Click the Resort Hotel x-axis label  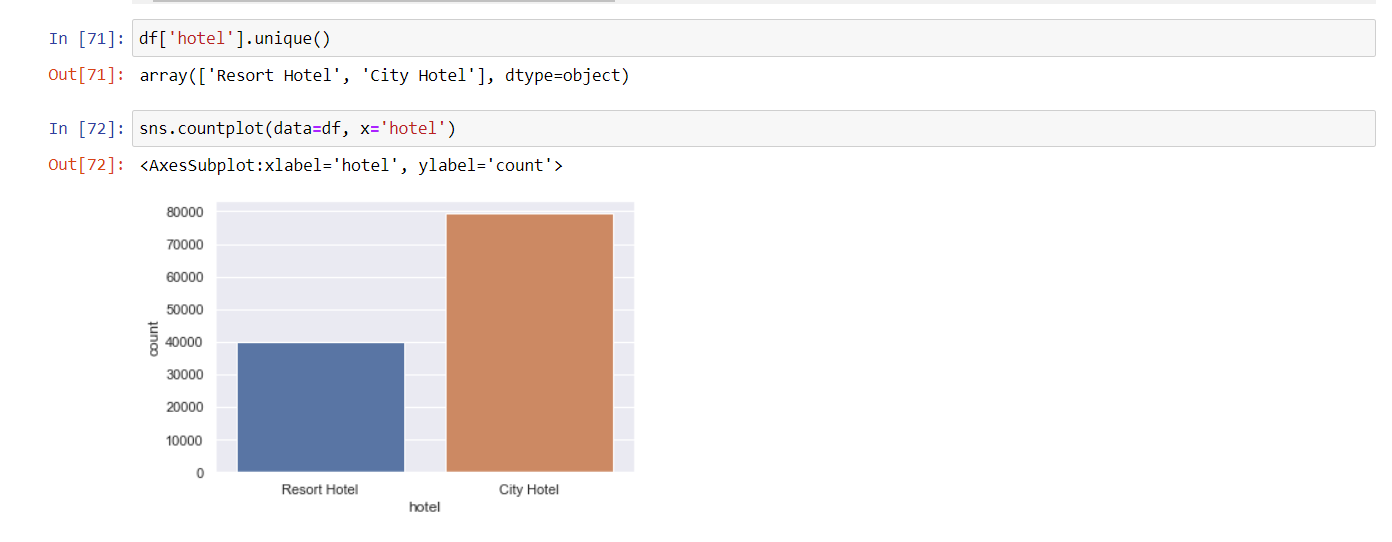tap(320, 490)
